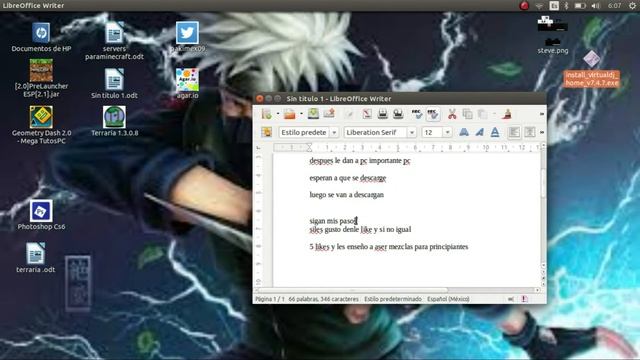This screenshot has width=640, height=360.
Task: Expand the formatting toolbar overflow arrow
Action: [542, 132]
